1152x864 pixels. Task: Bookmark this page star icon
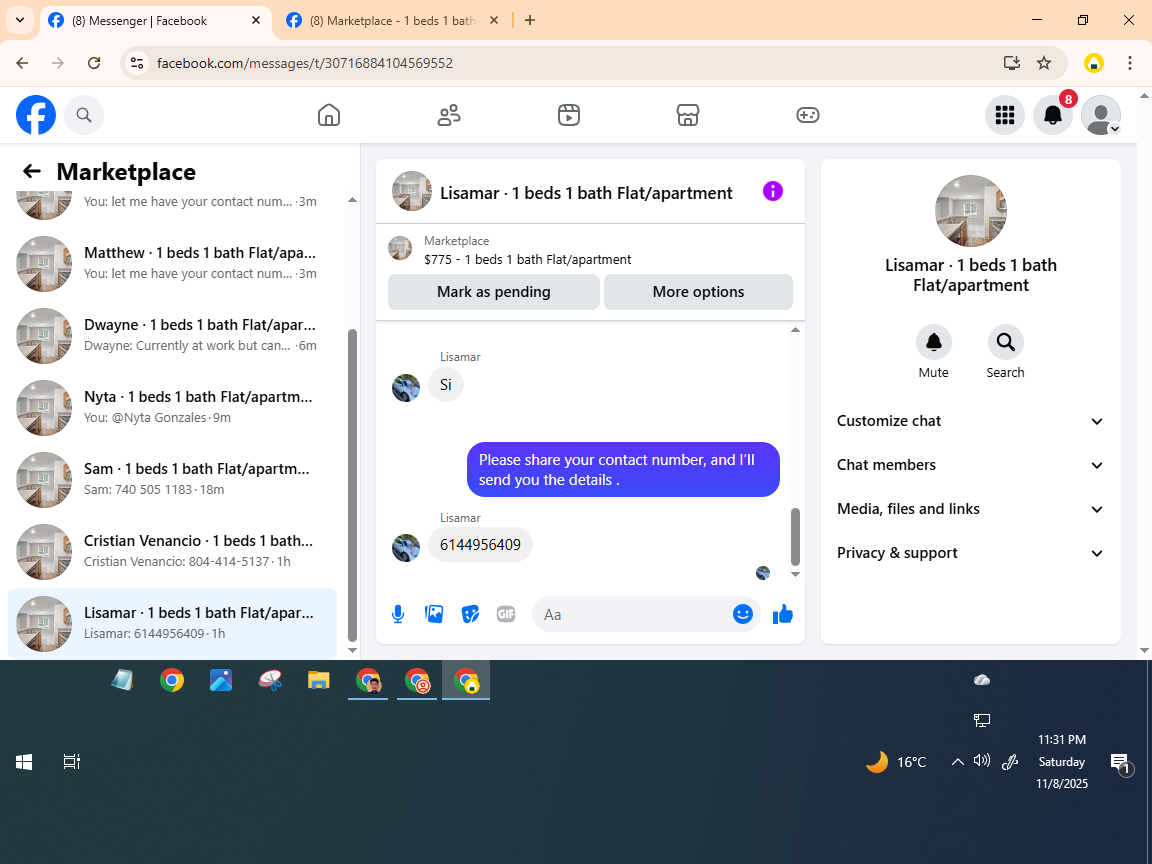click(1044, 63)
